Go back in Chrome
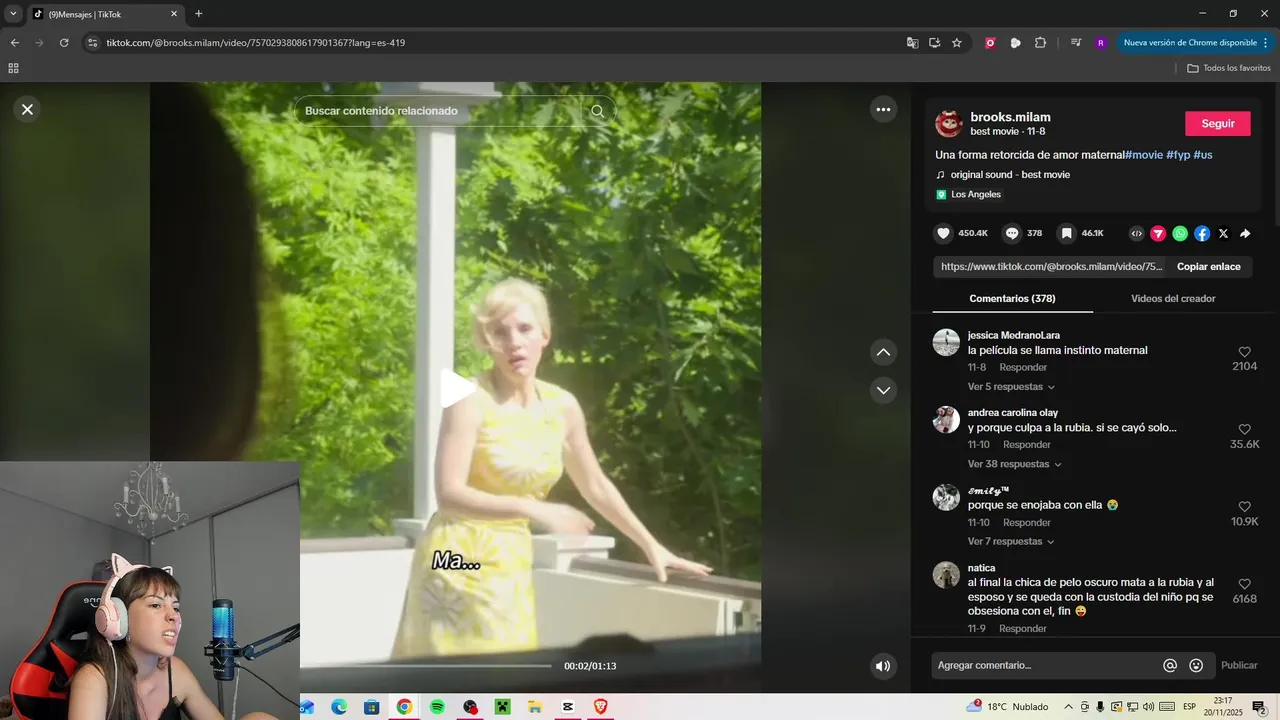Image resolution: width=1280 pixels, height=720 pixels. 14,43
